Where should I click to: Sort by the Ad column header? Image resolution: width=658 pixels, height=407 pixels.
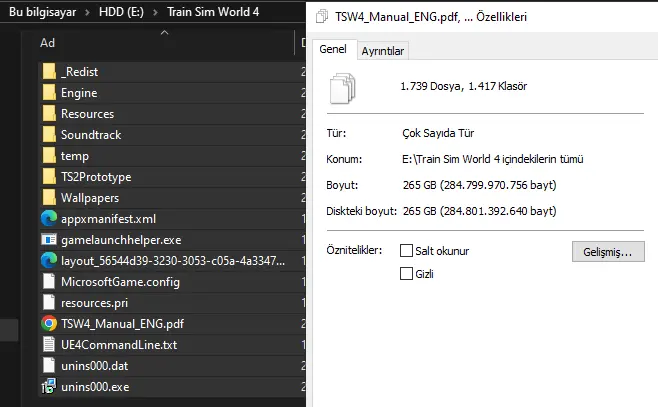(47, 43)
